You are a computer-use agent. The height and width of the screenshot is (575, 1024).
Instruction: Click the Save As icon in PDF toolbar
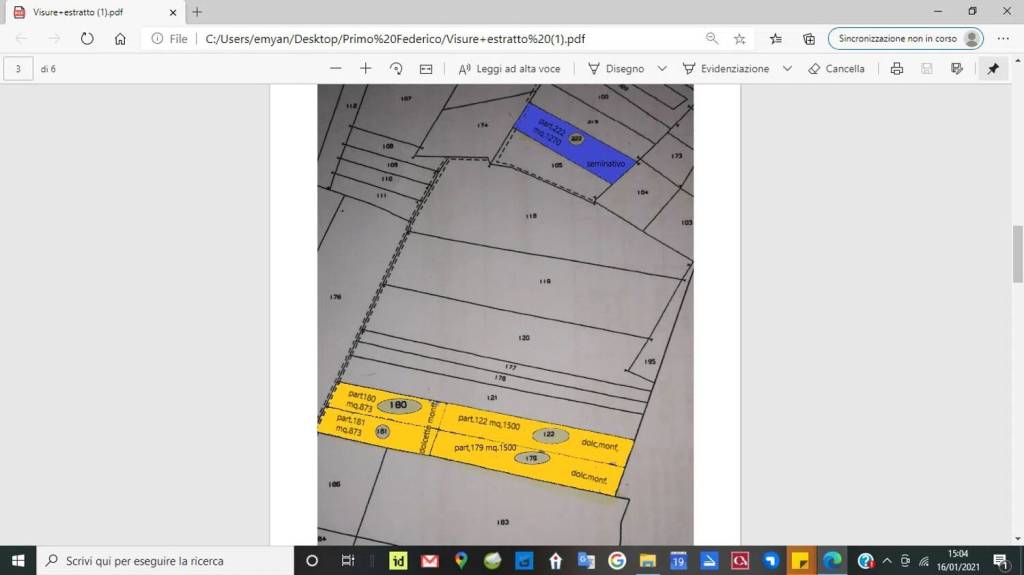[957, 69]
